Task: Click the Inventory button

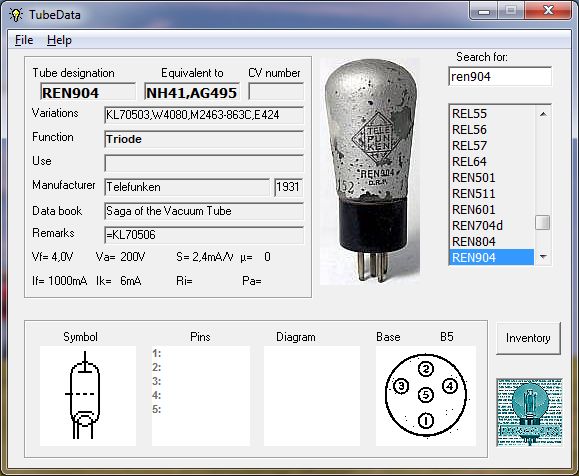Action: pyautogui.click(x=528, y=338)
